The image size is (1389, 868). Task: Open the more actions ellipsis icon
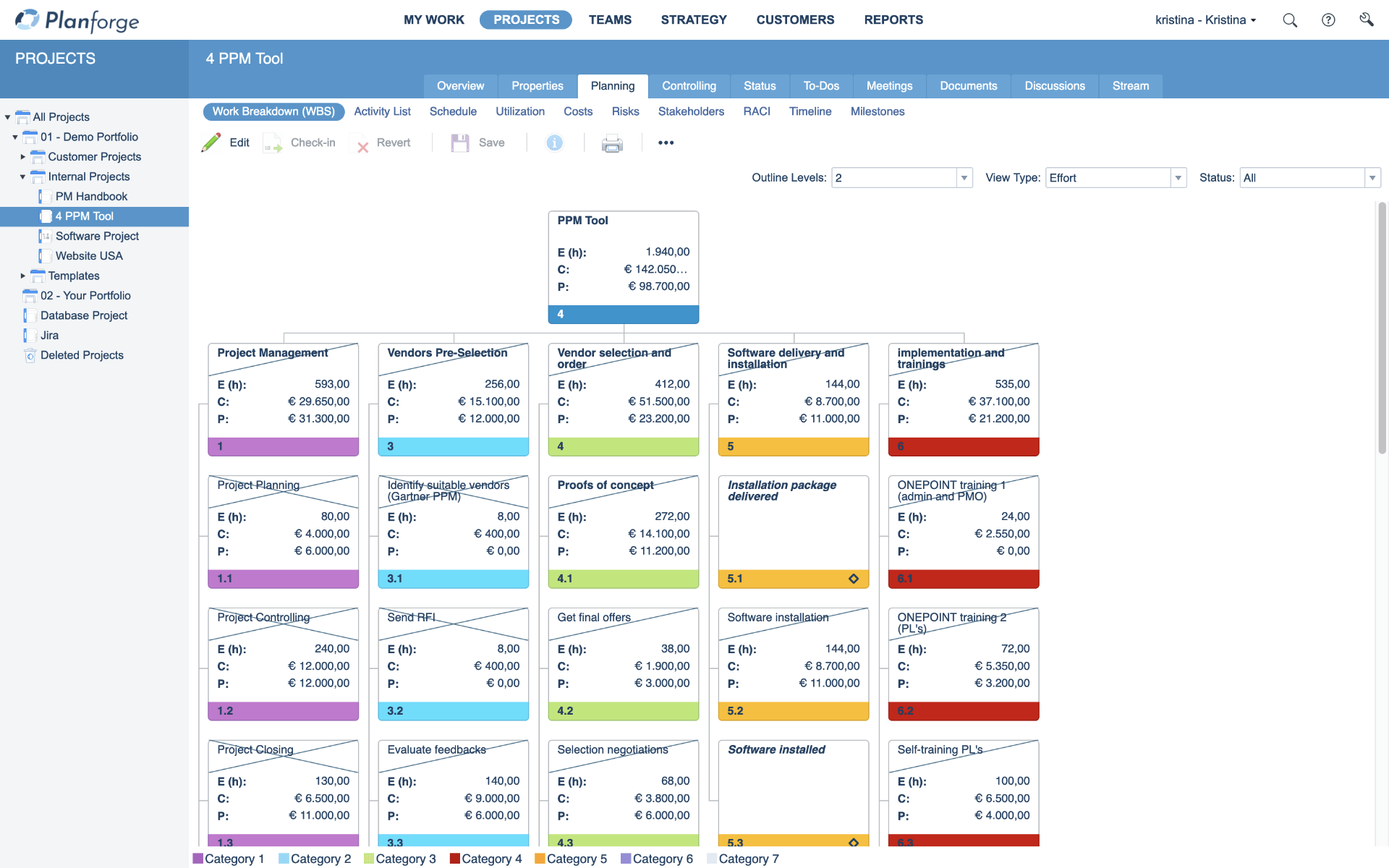(666, 142)
